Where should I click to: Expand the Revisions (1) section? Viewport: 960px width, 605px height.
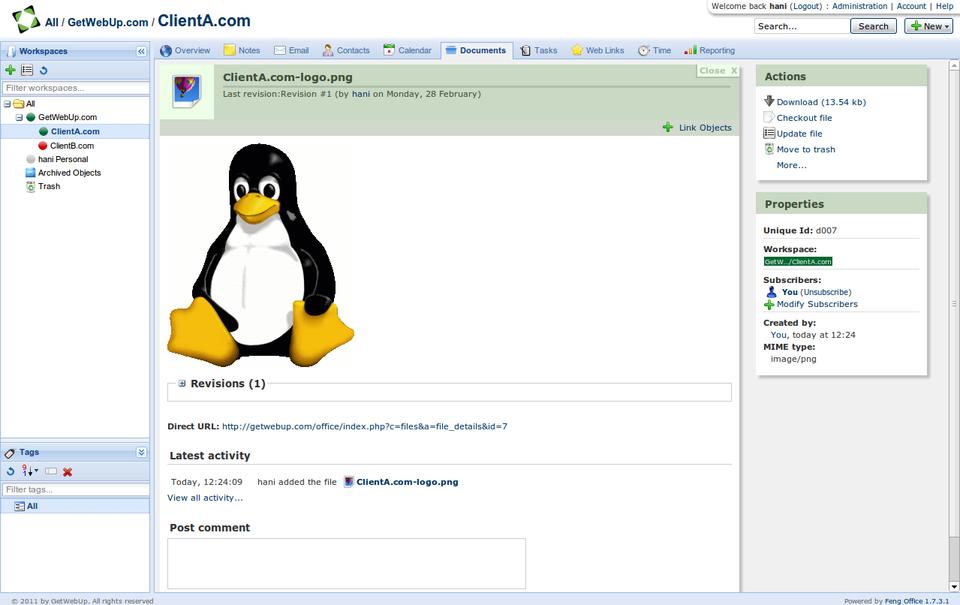click(182, 383)
